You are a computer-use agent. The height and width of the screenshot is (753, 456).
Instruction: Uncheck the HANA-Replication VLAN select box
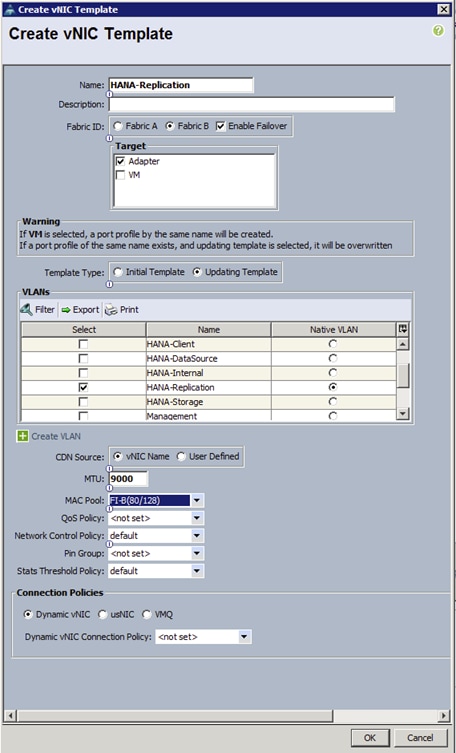tap(84, 388)
